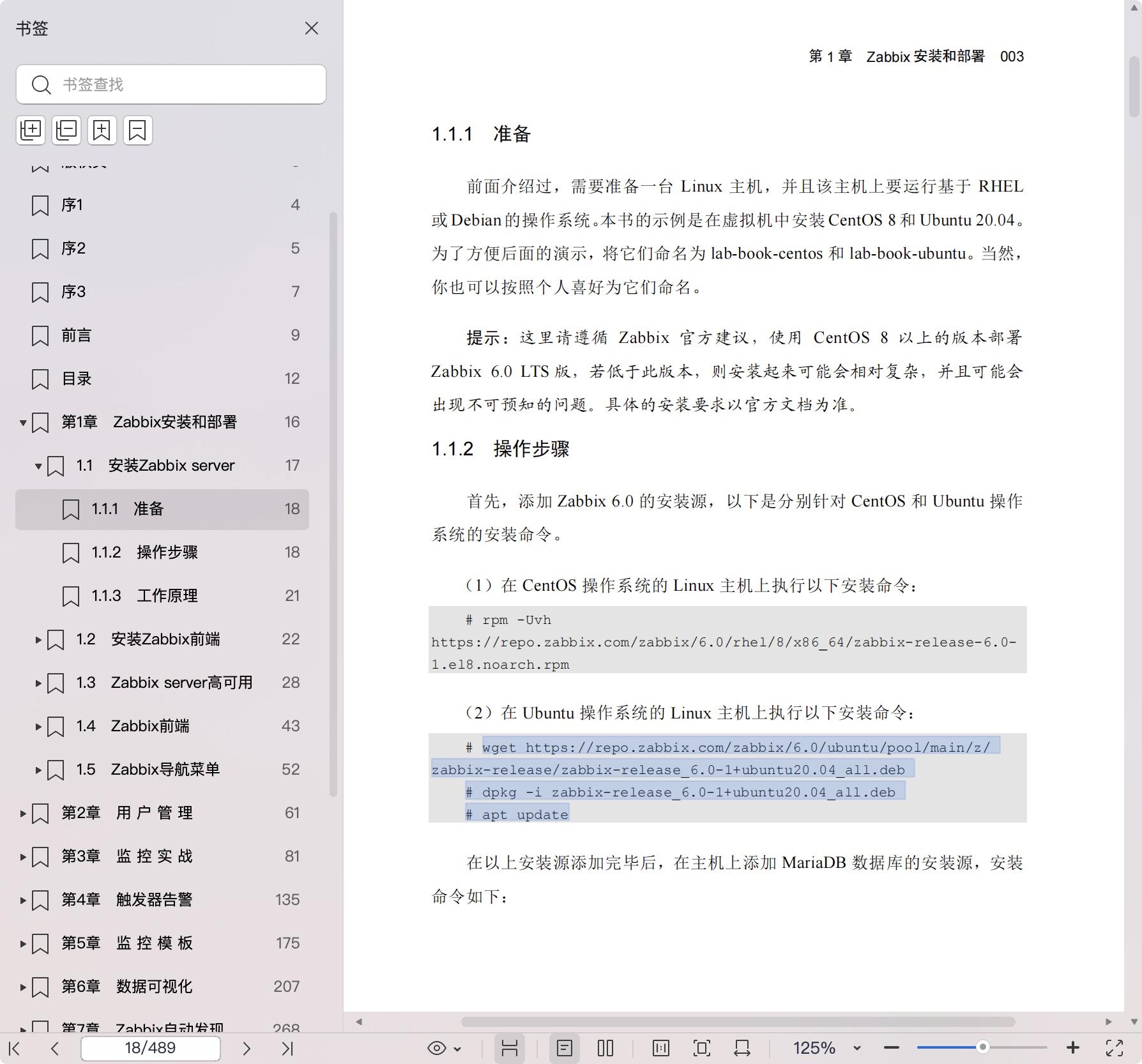This screenshot has width=1142, height=1064.
Task: Fit page to window
Action: point(701,1048)
